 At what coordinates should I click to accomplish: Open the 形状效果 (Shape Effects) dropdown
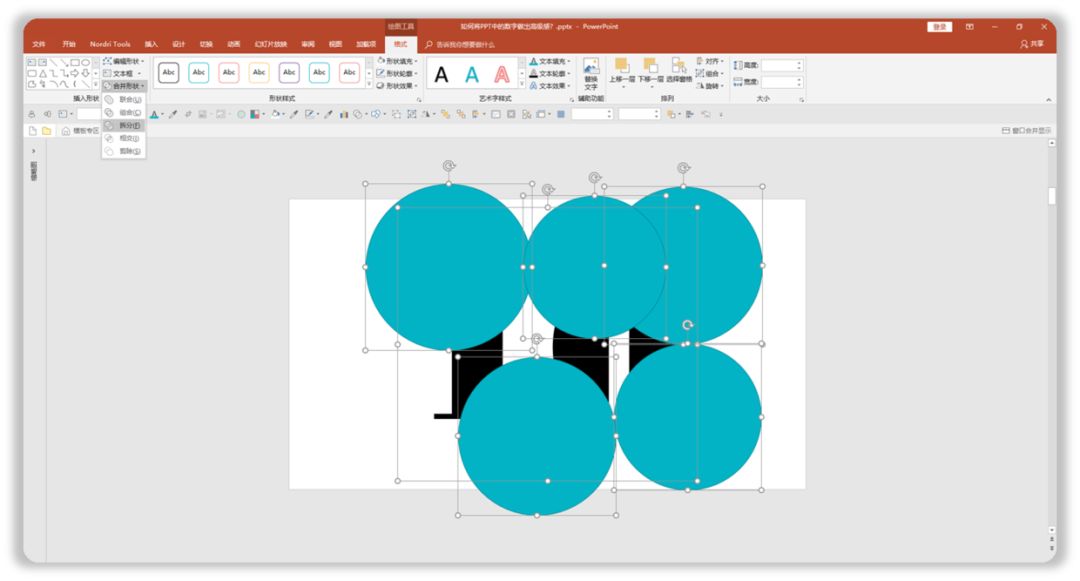(397, 86)
